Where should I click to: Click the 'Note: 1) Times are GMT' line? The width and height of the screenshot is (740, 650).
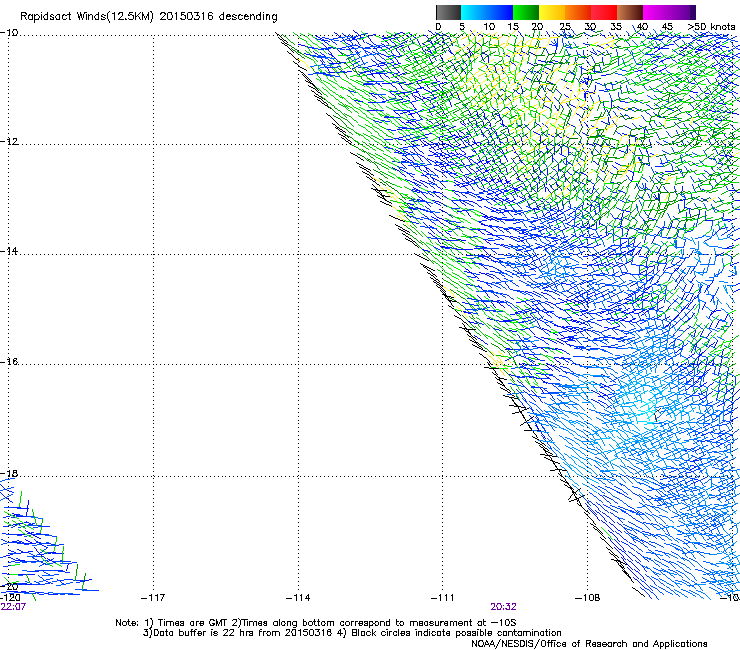[316, 623]
